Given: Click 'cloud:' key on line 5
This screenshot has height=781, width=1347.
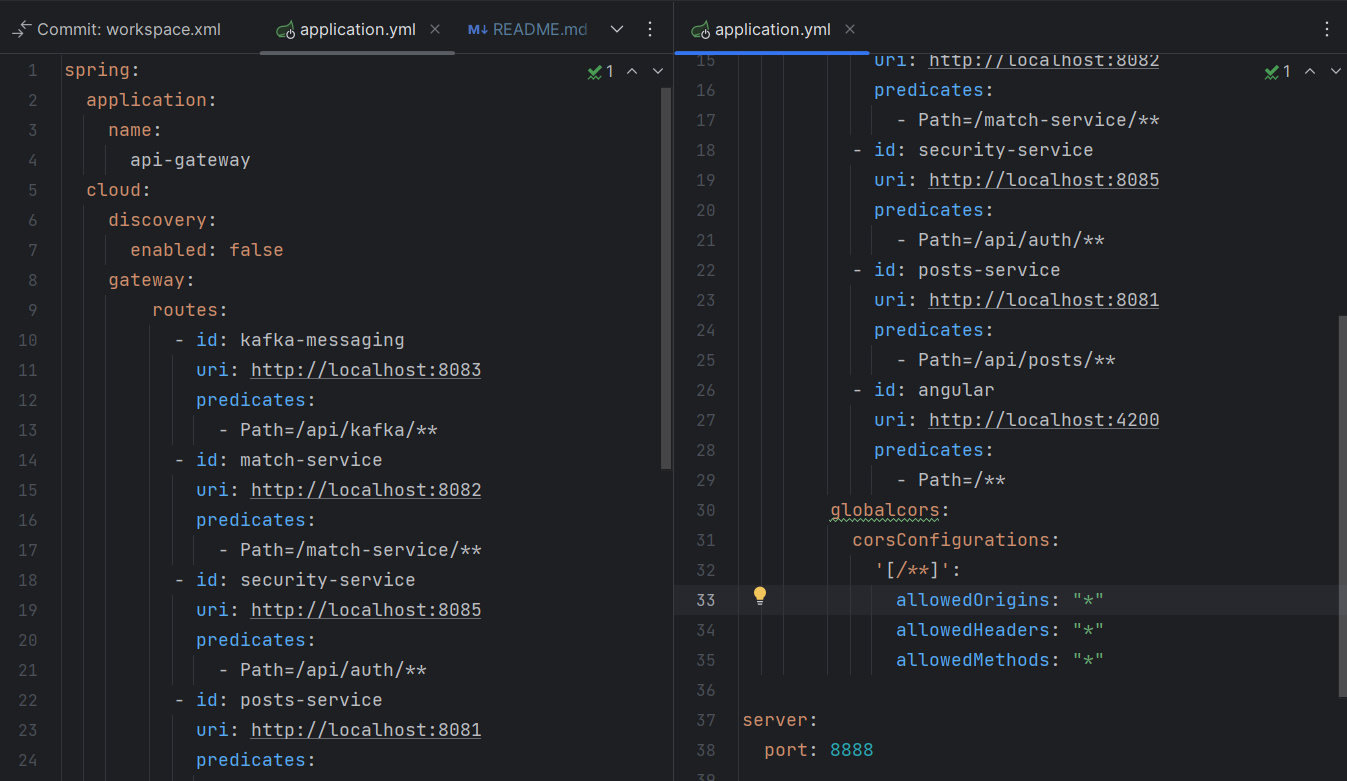Looking at the screenshot, I should click(119, 190).
